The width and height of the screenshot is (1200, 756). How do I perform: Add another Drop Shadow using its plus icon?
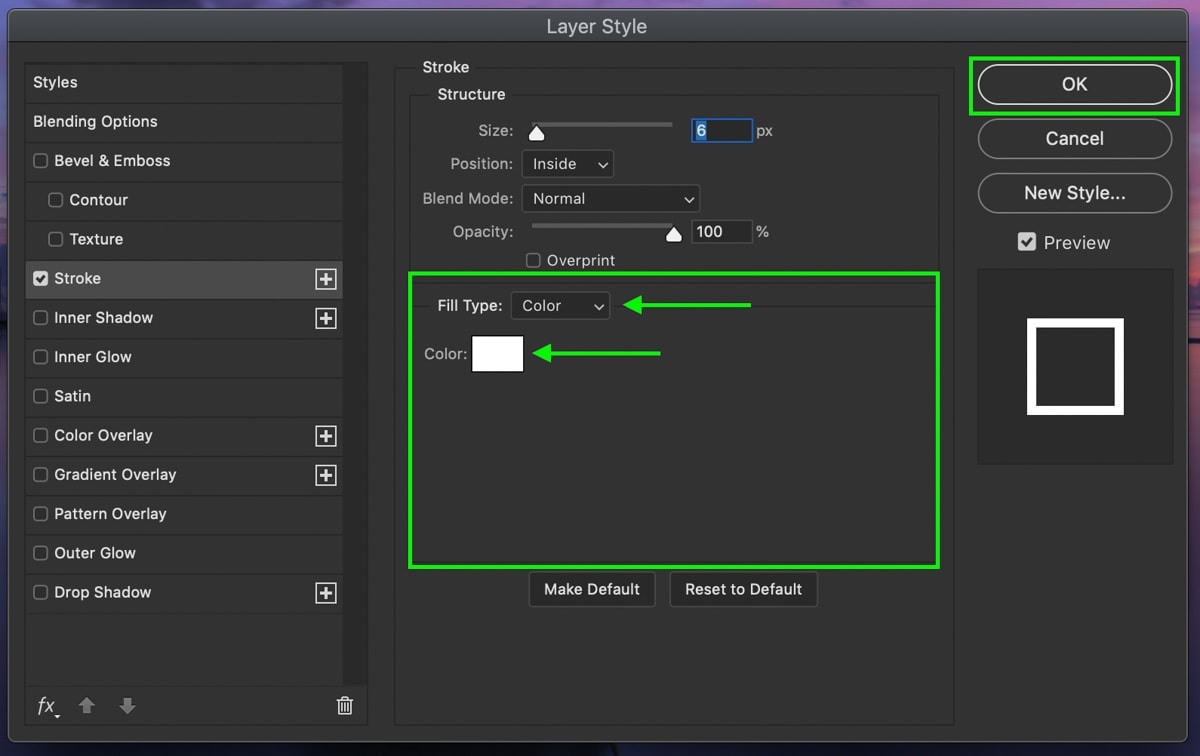click(325, 593)
